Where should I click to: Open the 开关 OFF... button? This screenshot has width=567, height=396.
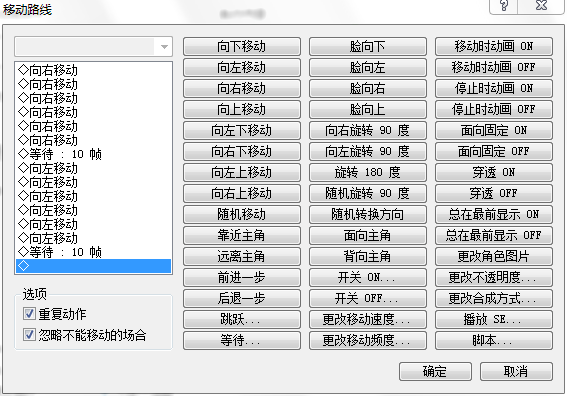point(368,298)
